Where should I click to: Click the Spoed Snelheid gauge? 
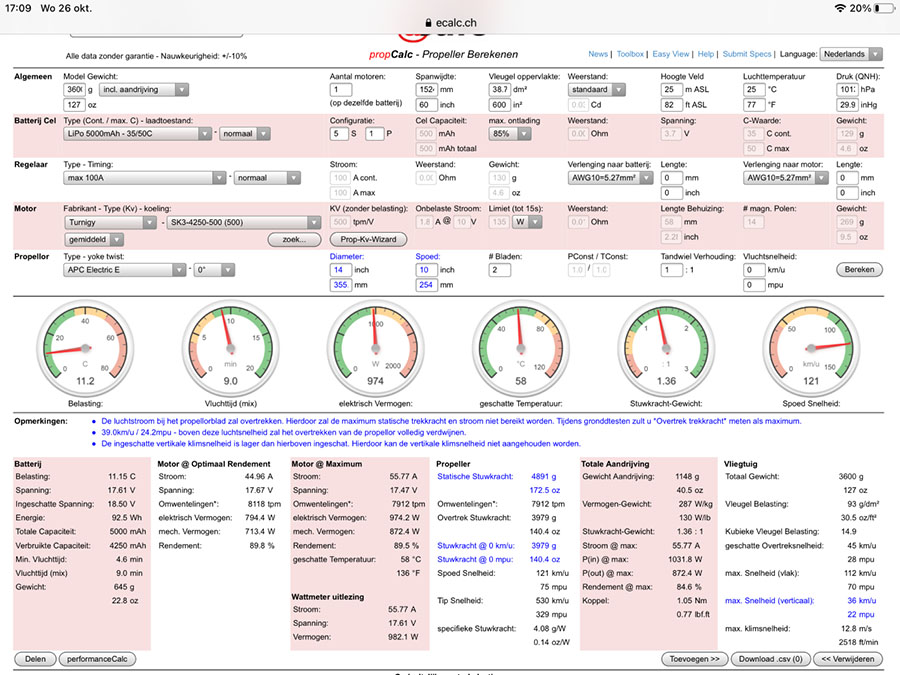pyautogui.click(x=811, y=348)
